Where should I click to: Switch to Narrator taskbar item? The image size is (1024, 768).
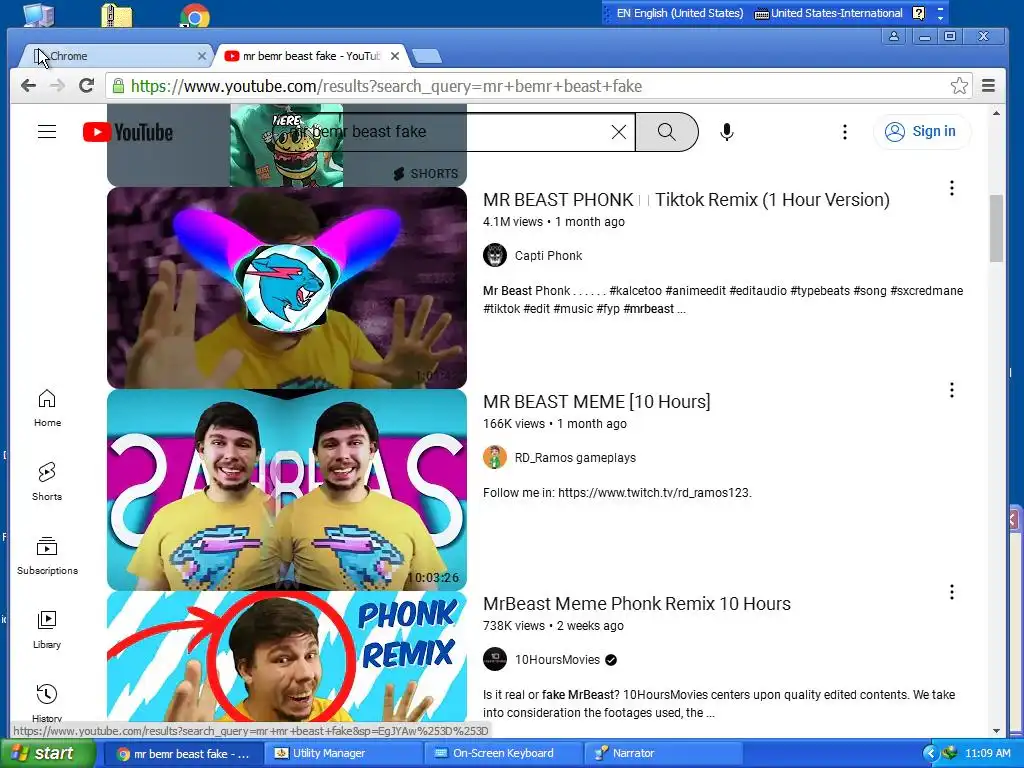click(663, 754)
